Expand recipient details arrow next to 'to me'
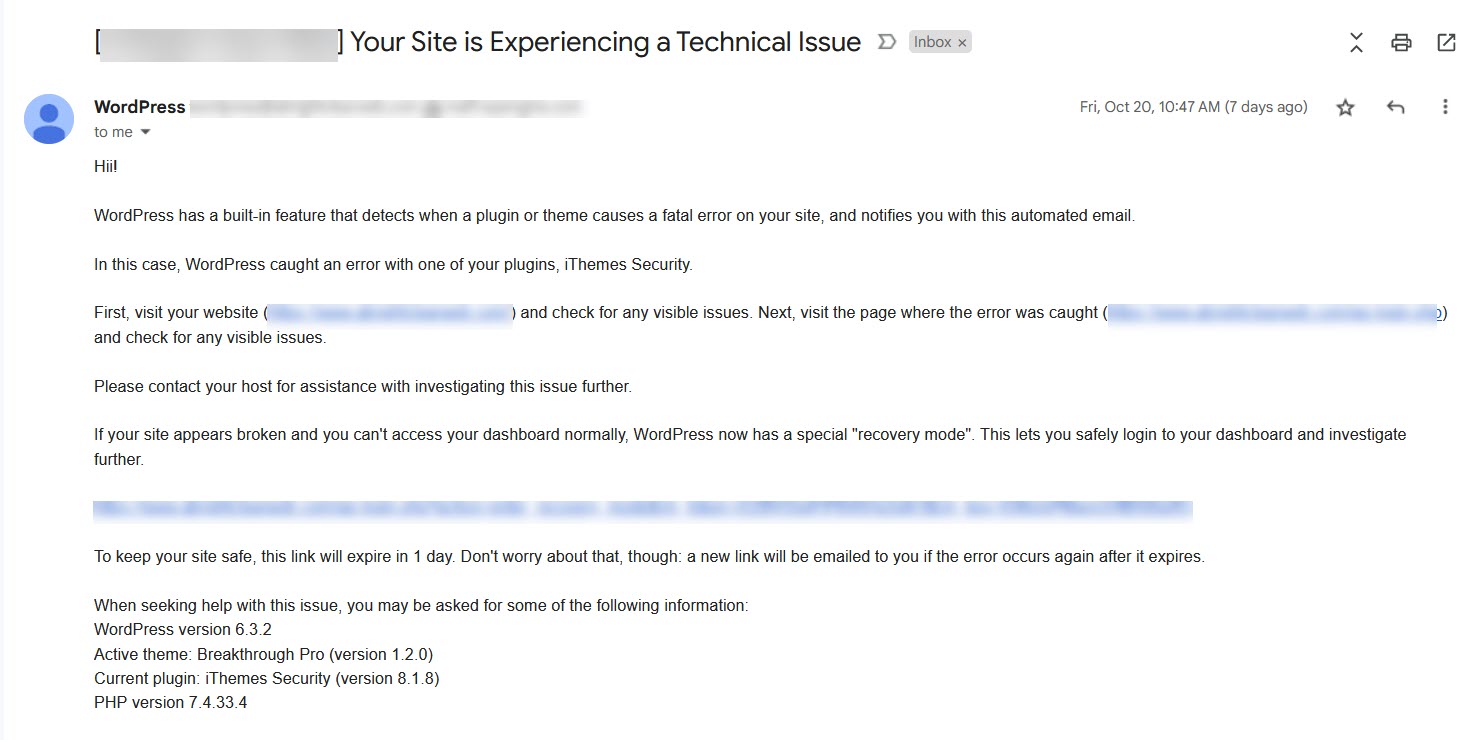The image size is (1470, 740). pyautogui.click(x=145, y=132)
